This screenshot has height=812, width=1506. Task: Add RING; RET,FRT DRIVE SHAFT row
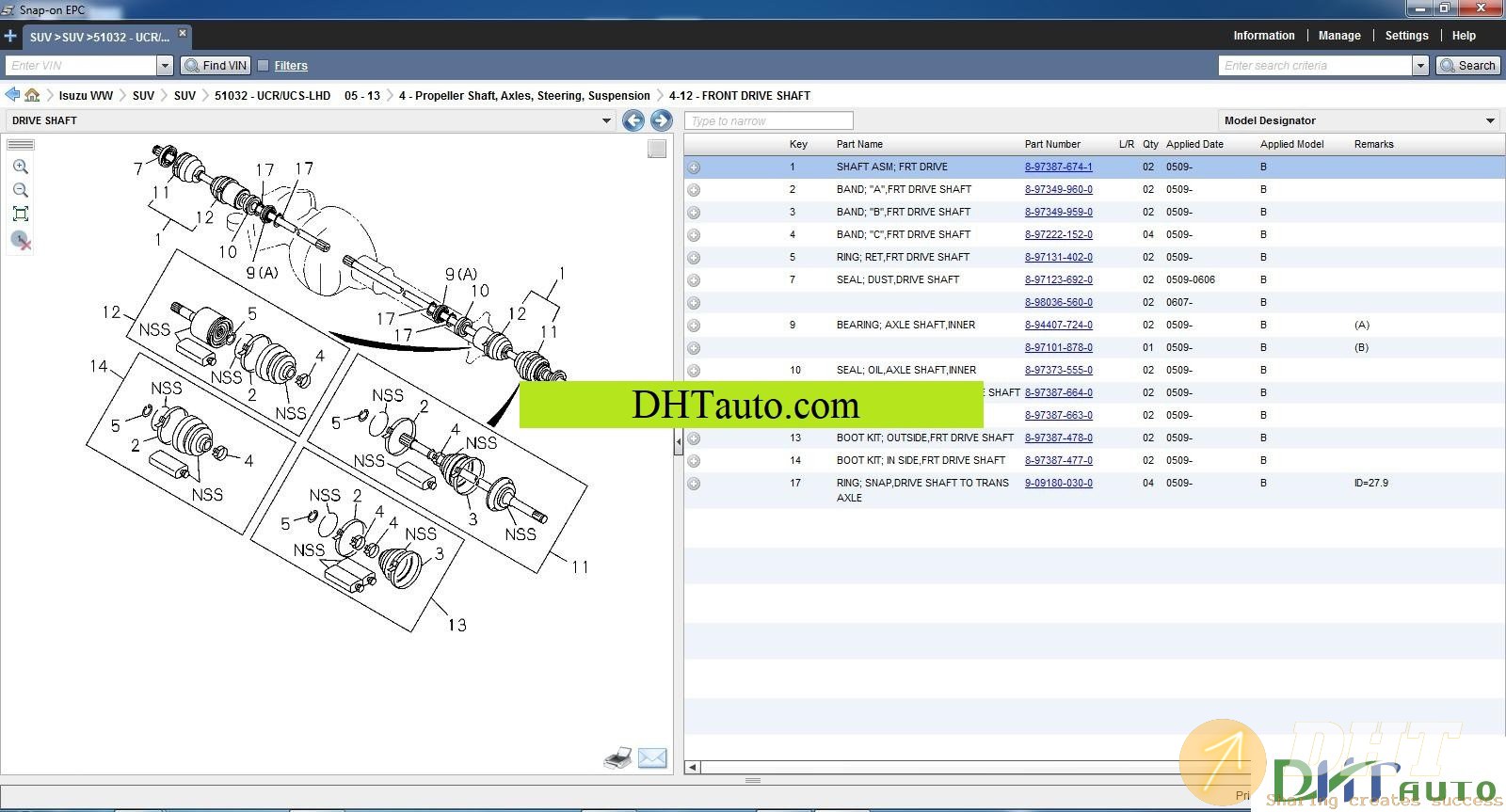pos(694,258)
